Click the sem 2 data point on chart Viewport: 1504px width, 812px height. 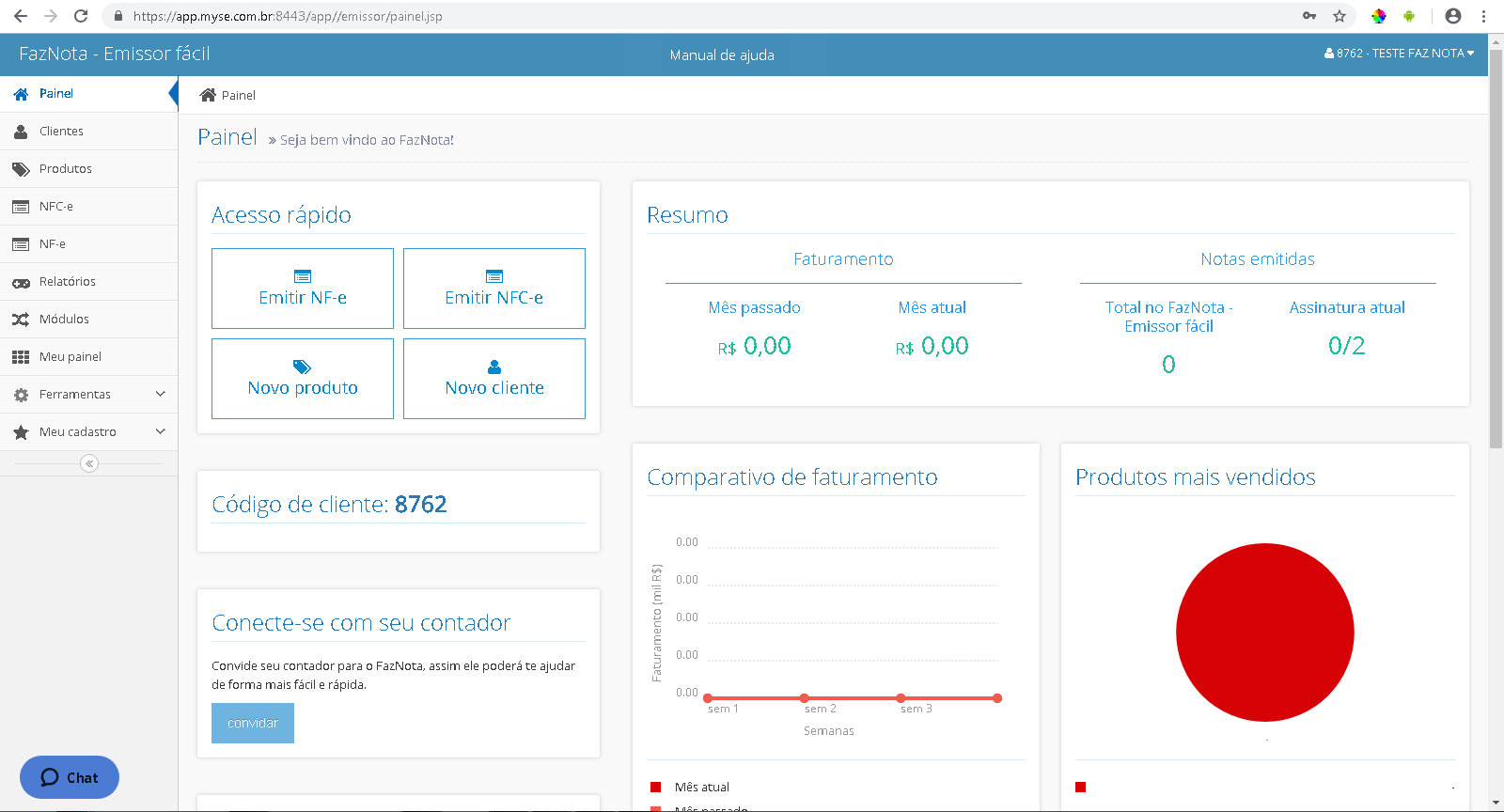(x=805, y=697)
